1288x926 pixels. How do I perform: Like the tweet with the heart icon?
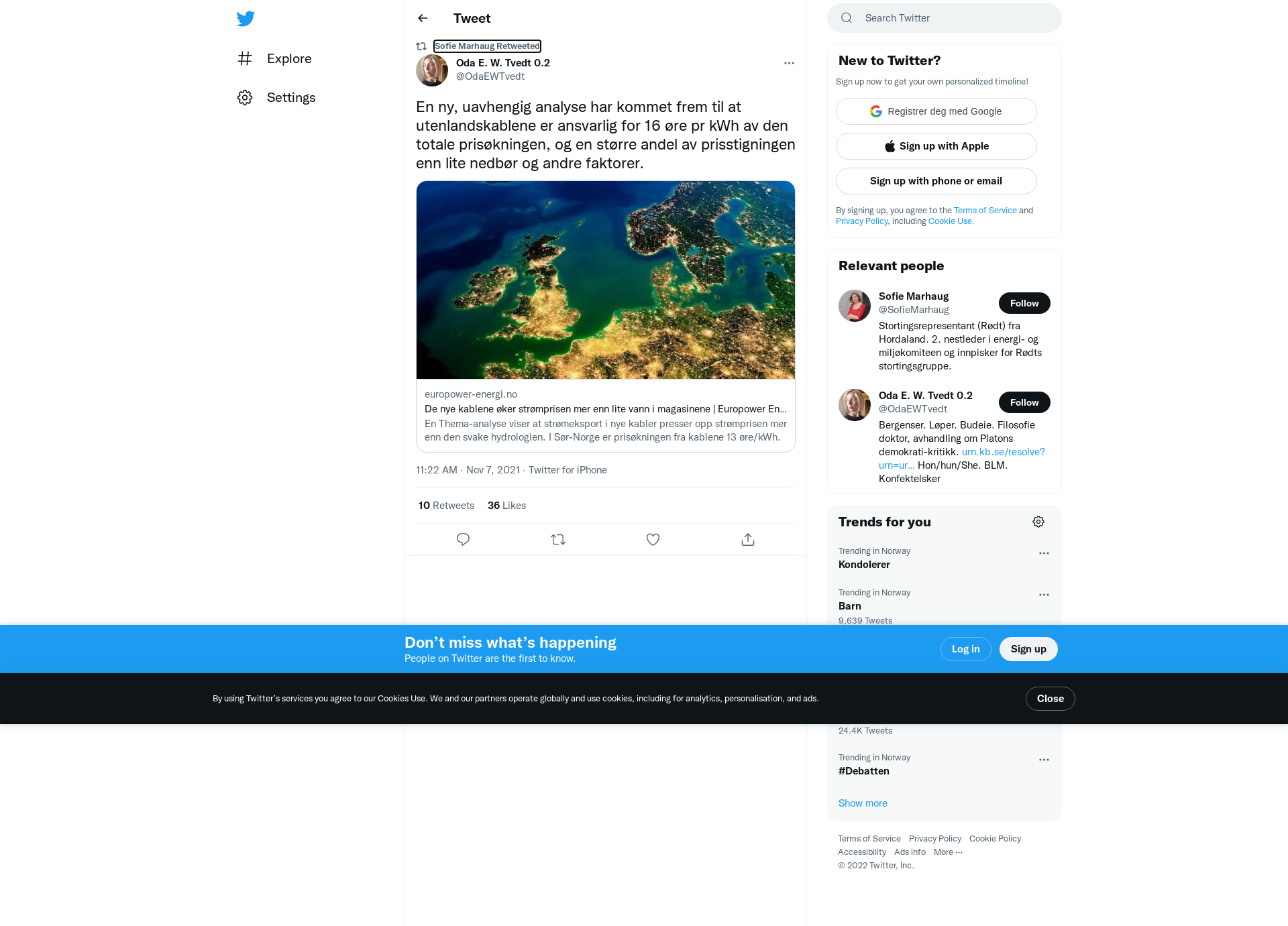point(653,539)
